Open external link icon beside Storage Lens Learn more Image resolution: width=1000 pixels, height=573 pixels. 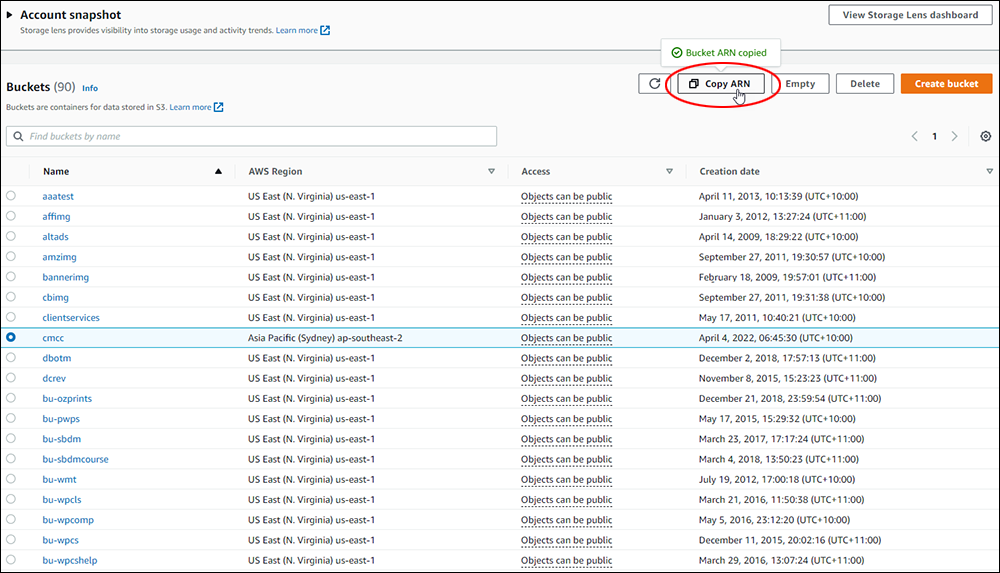[x=325, y=30]
